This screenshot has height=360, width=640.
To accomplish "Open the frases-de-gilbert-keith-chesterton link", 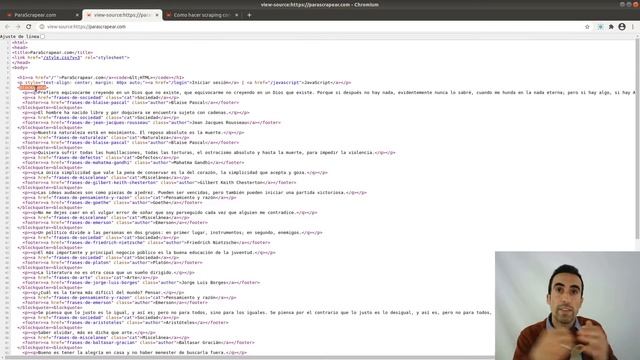I will 111,182.
